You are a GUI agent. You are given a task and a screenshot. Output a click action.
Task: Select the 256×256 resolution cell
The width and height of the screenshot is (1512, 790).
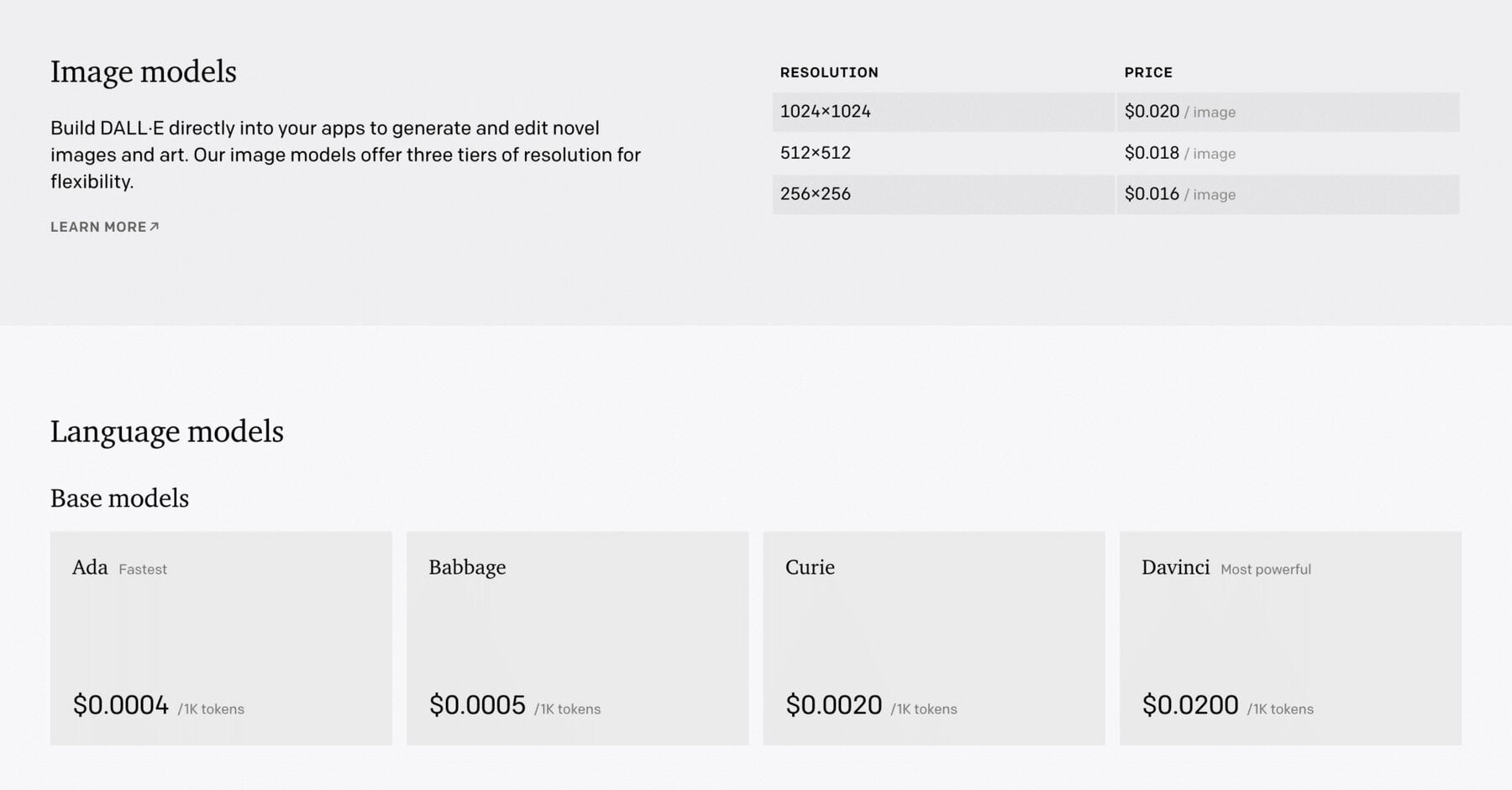pos(943,194)
